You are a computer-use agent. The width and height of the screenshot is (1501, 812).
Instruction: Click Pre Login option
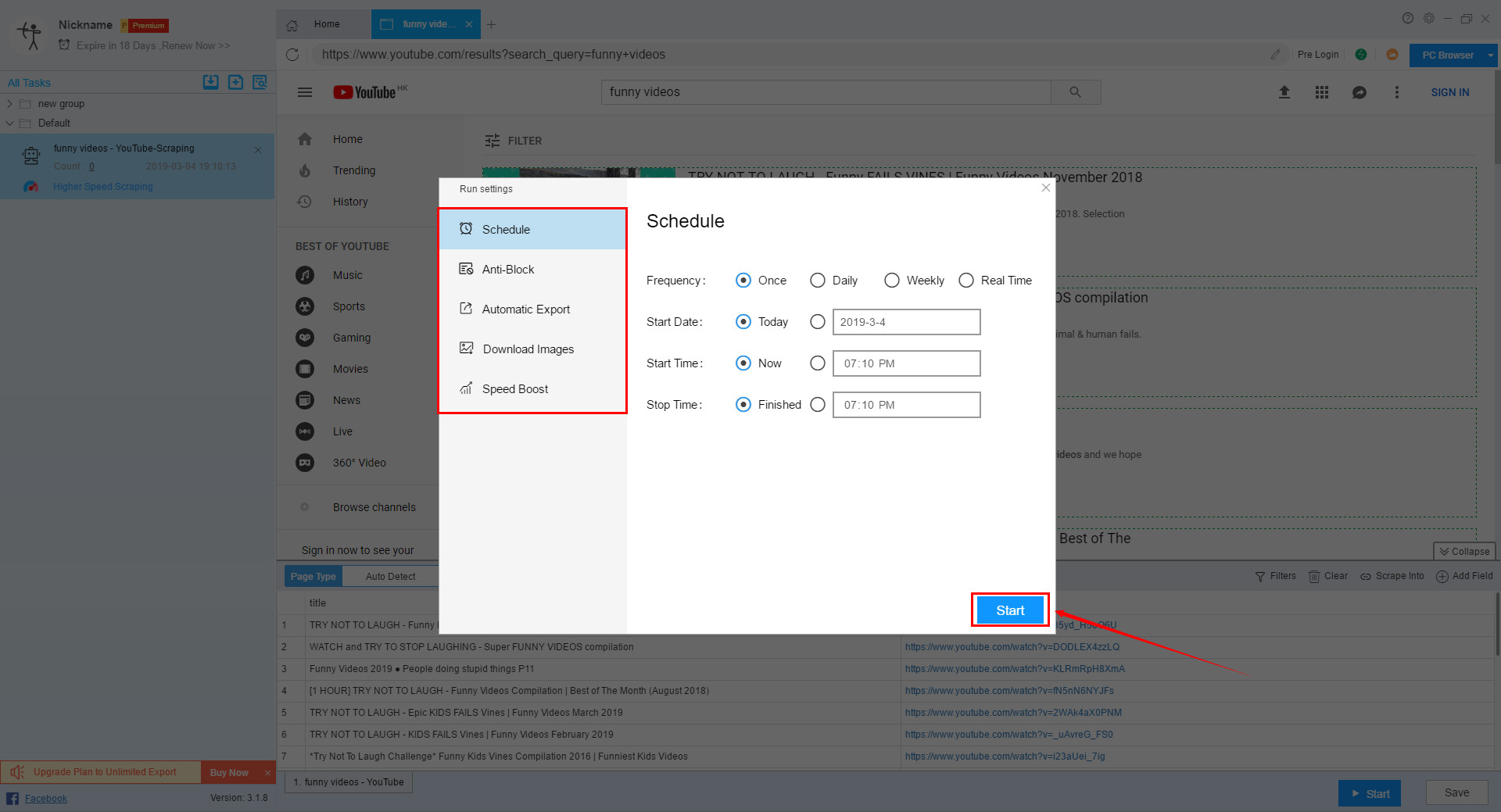click(1318, 55)
